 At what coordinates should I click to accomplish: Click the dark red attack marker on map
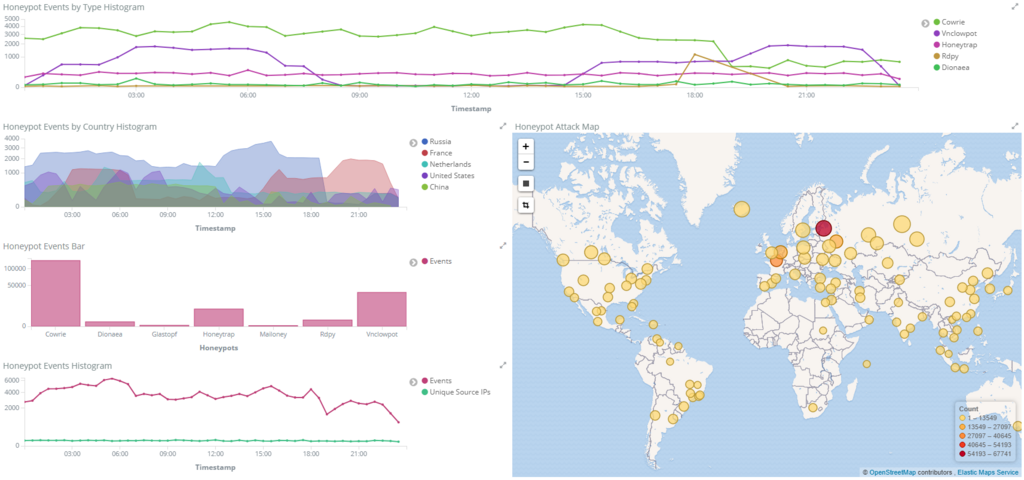(824, 228)
